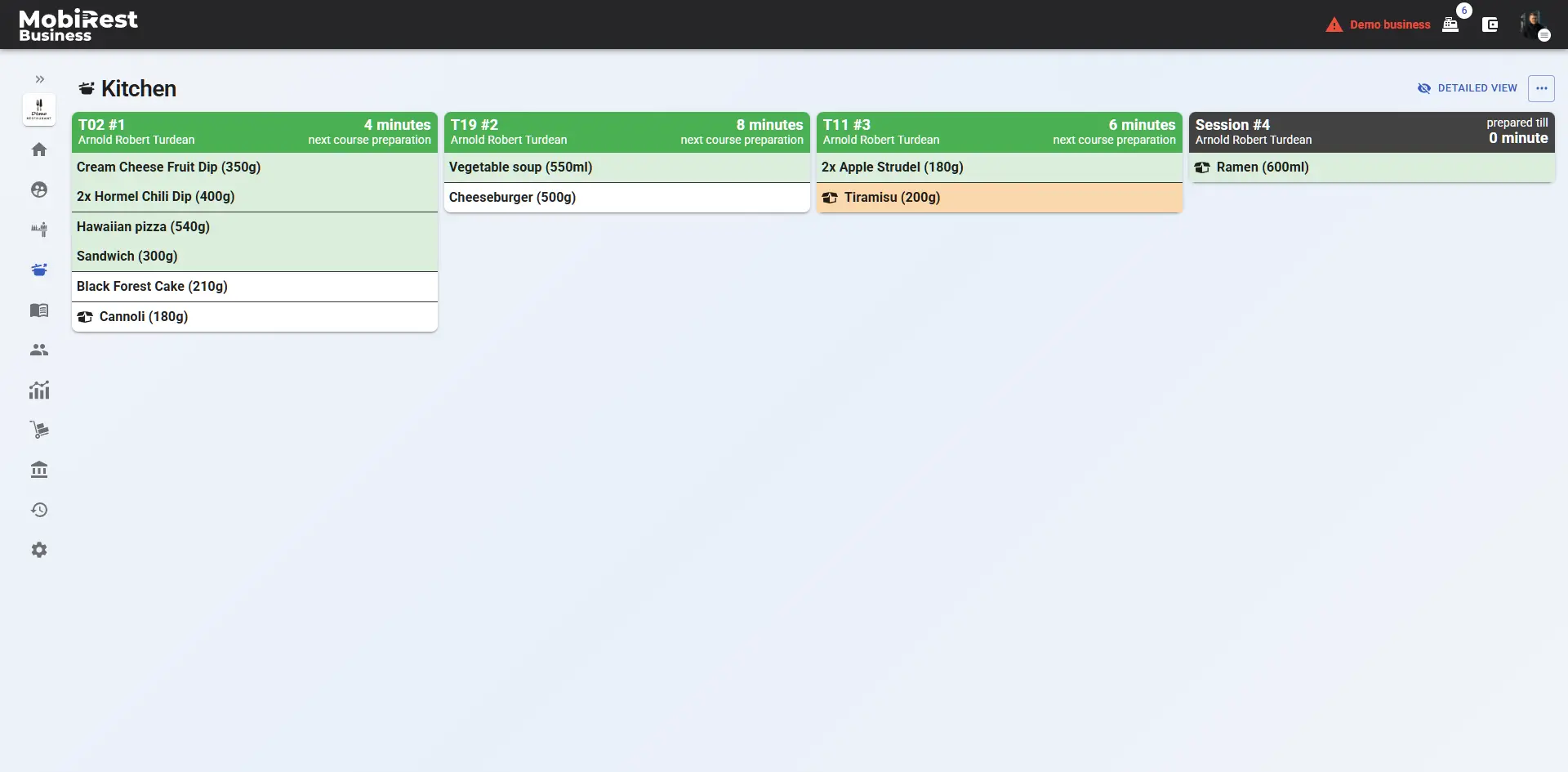Open the cash register icon in header
The width and height of the screenshot is (1568, 772).
click(x=1450, y=25)
